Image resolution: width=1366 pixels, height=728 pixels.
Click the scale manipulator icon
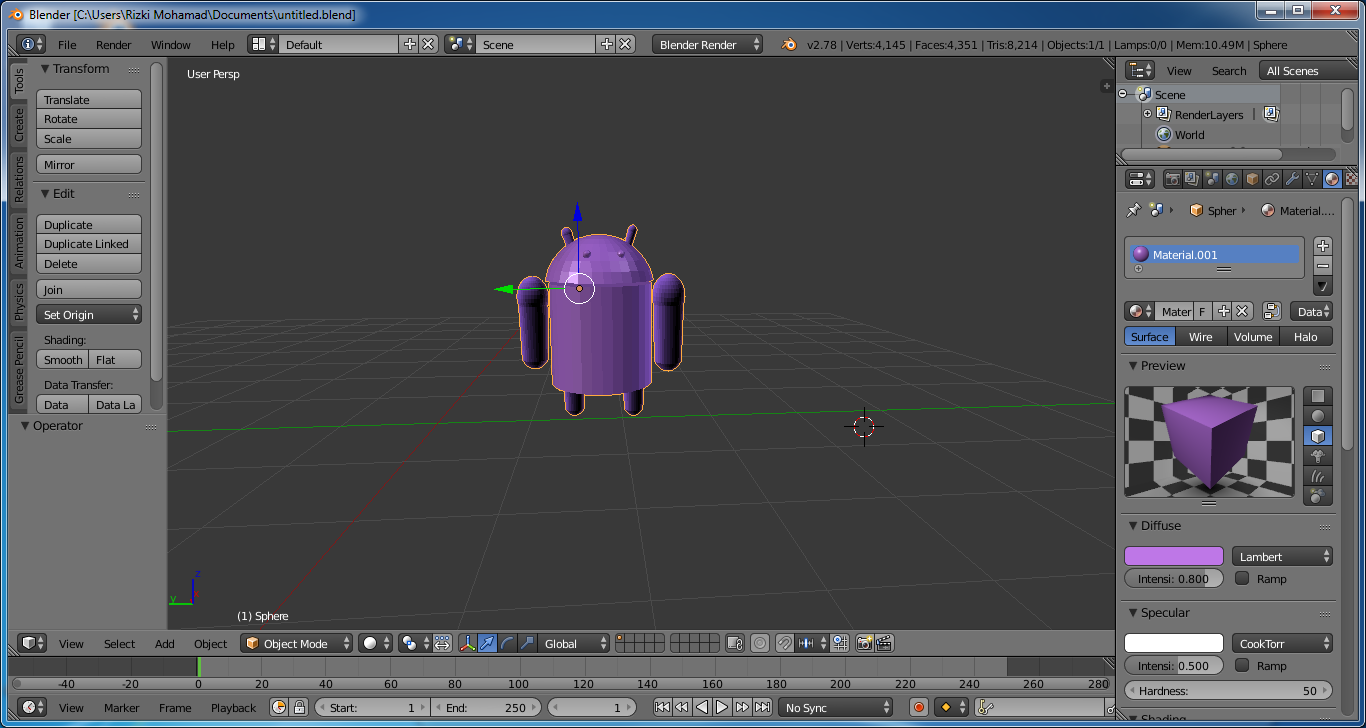[527, 643]
